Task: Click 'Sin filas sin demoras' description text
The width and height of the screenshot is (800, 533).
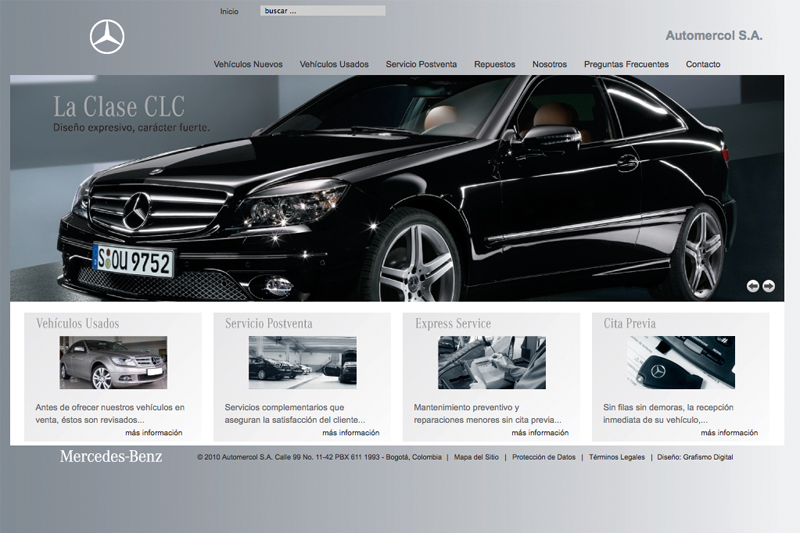Action: click(x=668, y=414)
